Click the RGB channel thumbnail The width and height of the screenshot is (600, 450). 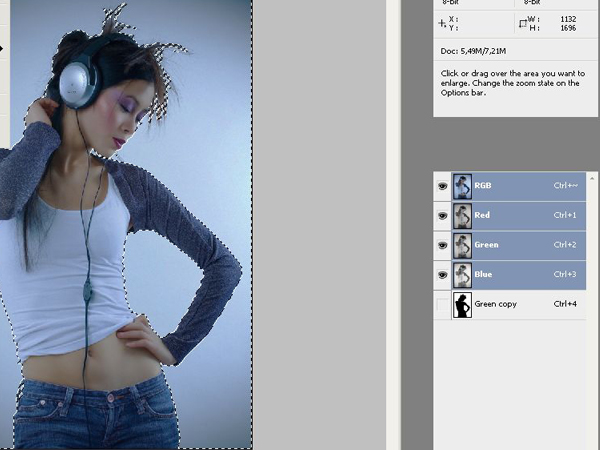coord(462,186)
